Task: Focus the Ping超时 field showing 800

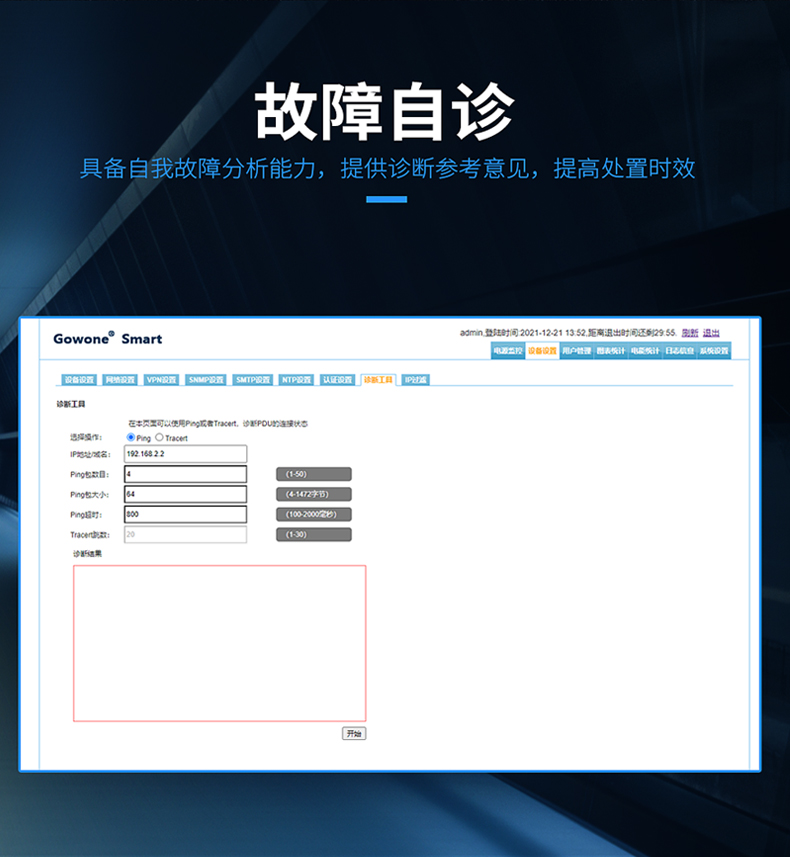Action: pyautogui.click(x=185, y=514)
